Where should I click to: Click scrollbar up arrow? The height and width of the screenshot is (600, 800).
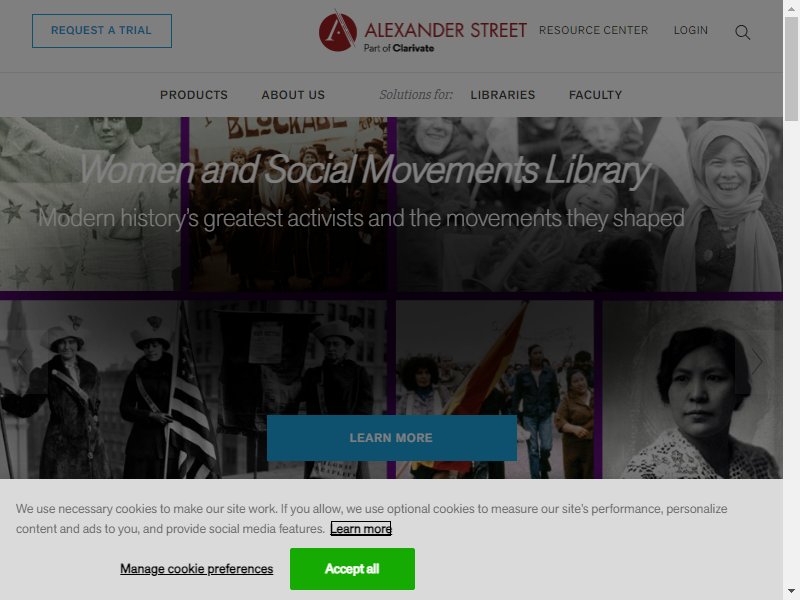point(791,8)
